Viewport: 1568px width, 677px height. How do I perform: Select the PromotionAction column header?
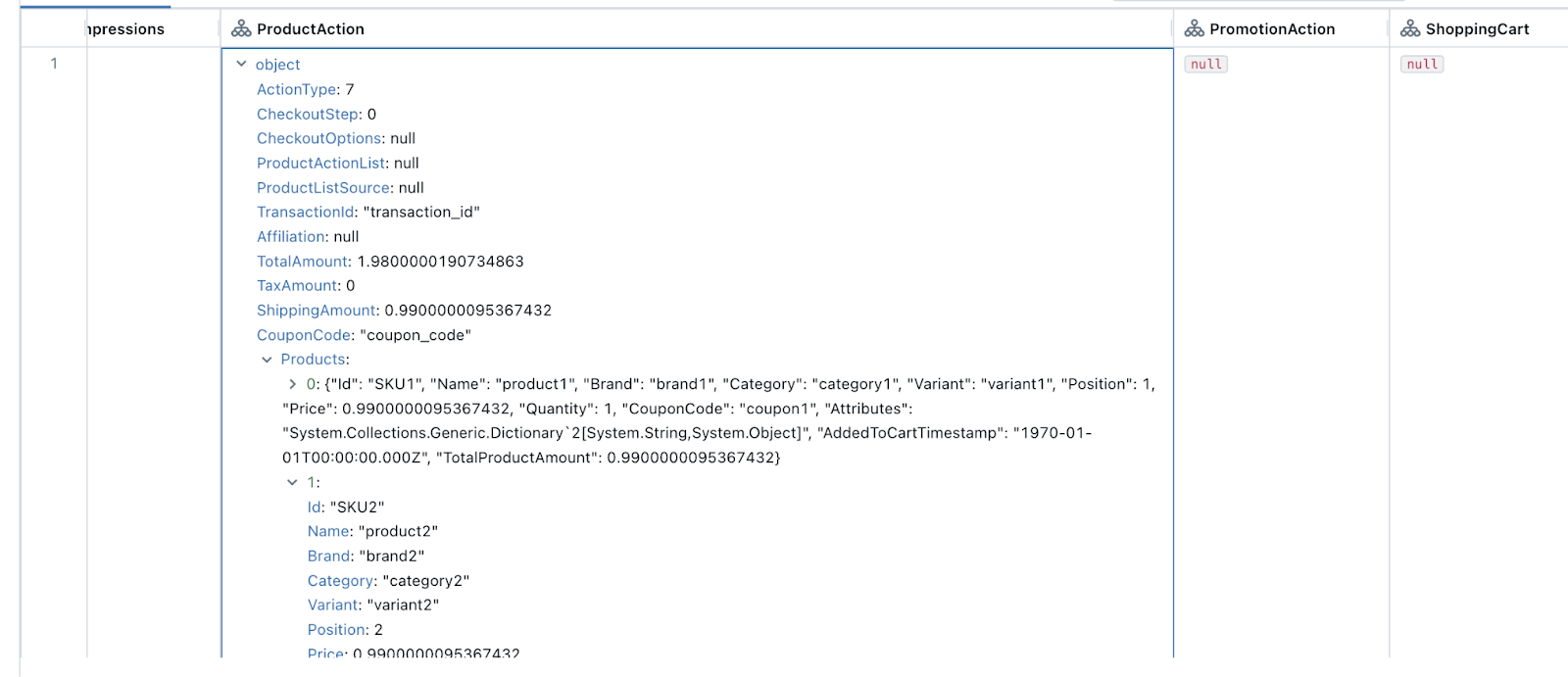click(1282, 28)
